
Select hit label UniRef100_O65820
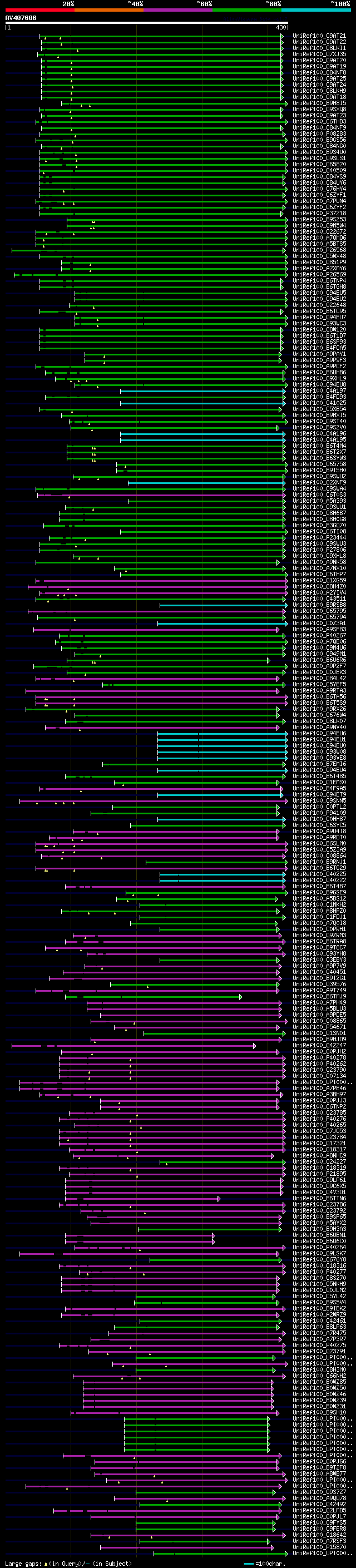coord(319,164)
